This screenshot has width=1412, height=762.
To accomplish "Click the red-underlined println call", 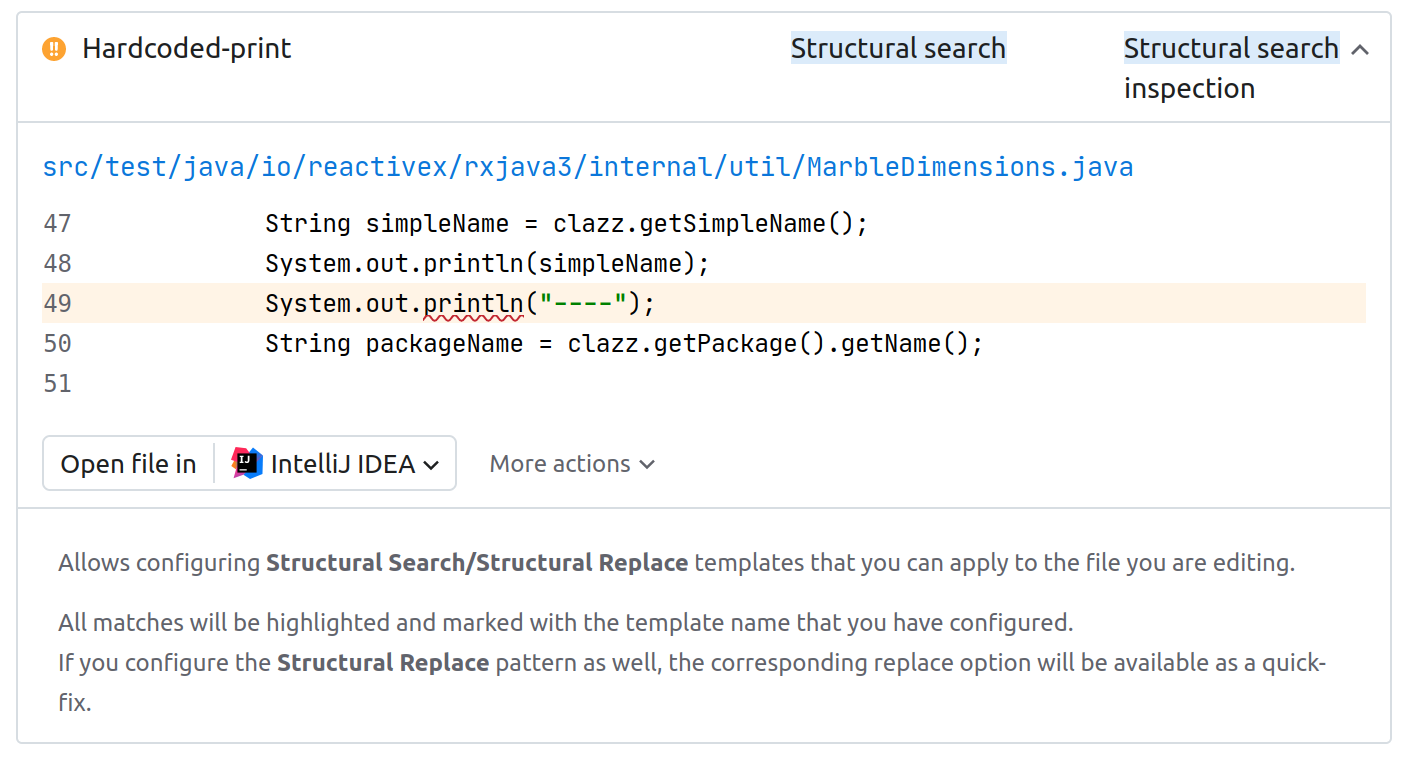I will 473,304.
